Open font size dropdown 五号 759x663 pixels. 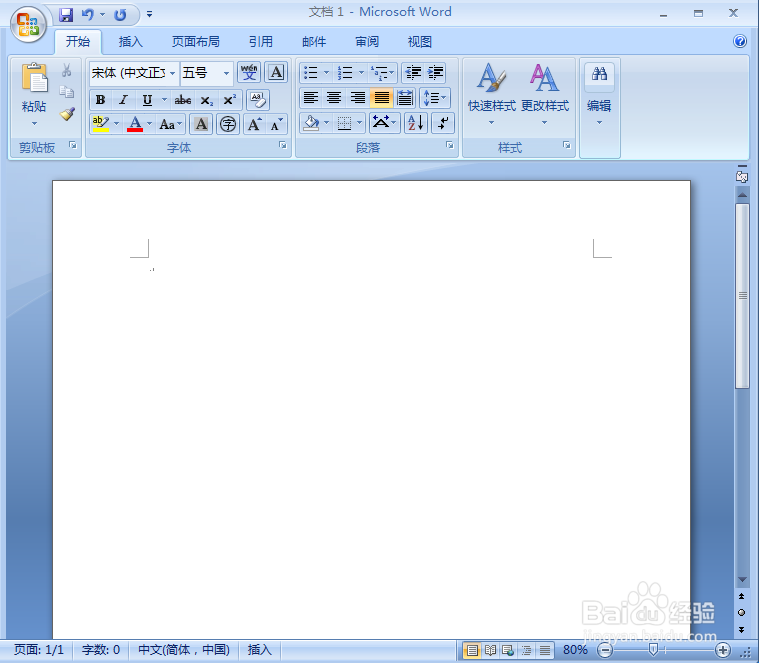(226, 73)
